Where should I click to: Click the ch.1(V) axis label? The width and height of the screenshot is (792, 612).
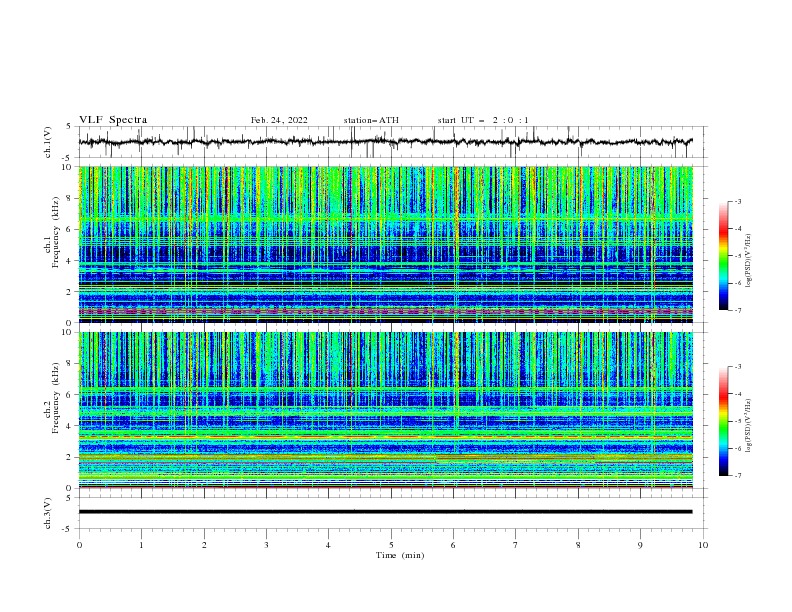tap(48, 142)
